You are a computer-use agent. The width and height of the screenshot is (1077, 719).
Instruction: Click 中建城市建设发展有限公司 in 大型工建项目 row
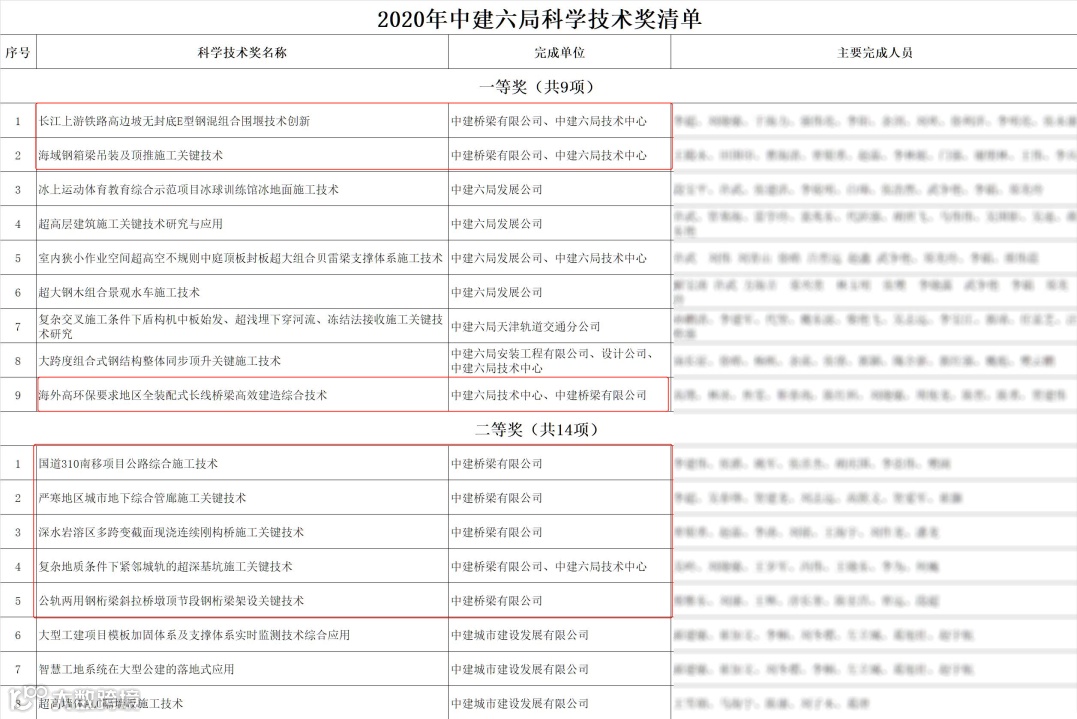(520, 635)
